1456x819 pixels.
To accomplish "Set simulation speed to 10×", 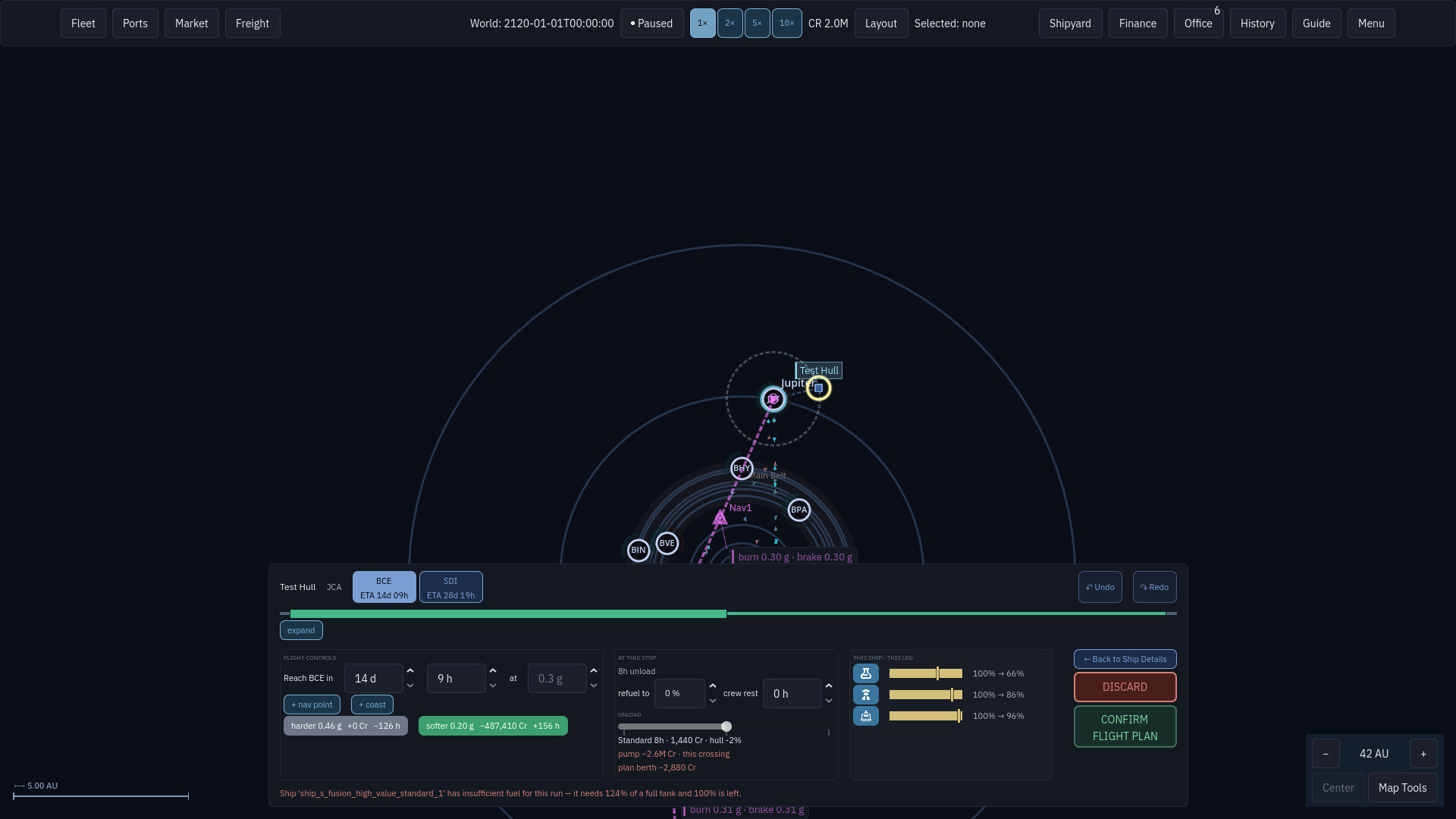I will pyautogui.click(x=786, y=24).
